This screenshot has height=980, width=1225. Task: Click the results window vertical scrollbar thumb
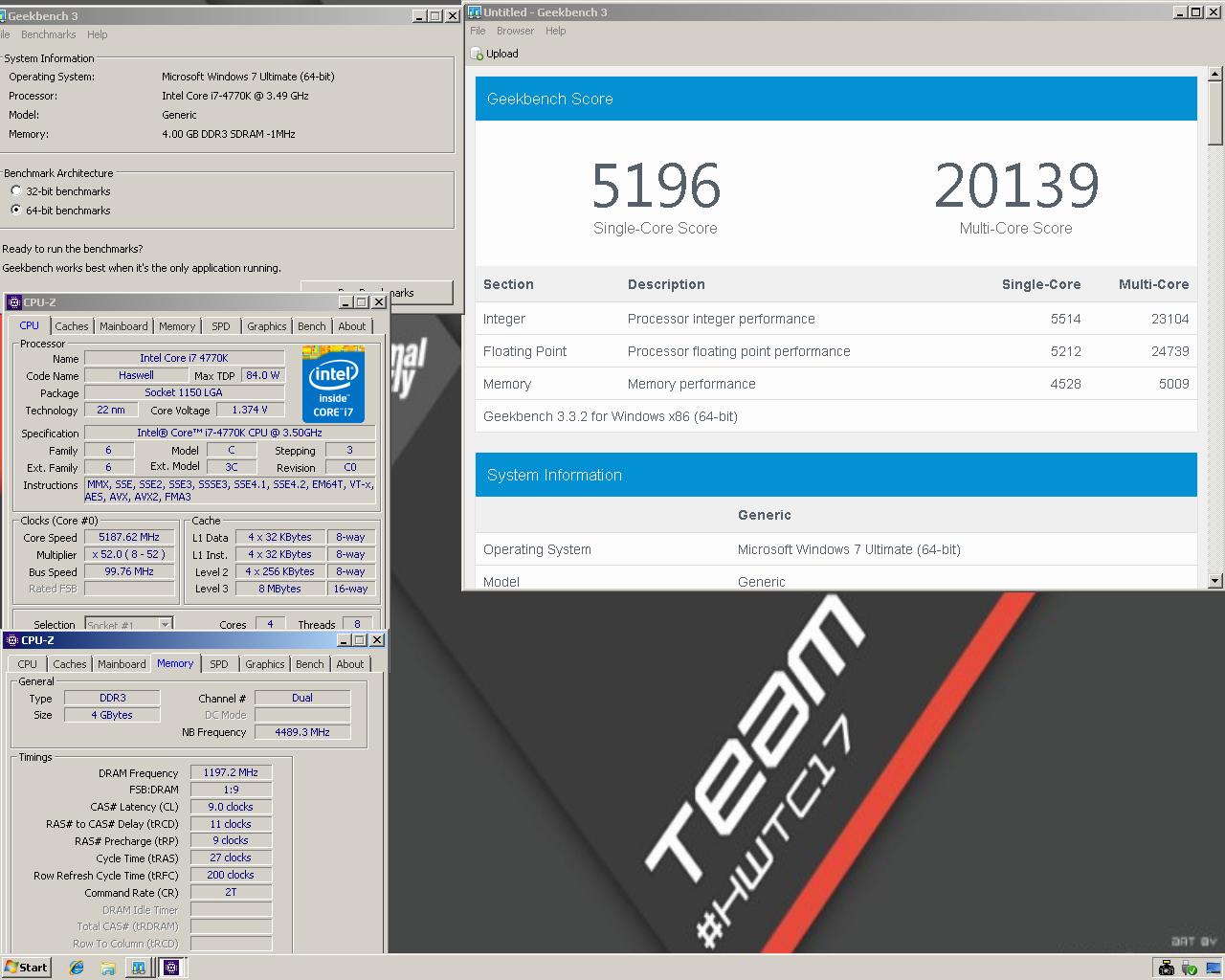pyautogui.click(x=1214, y=113)
